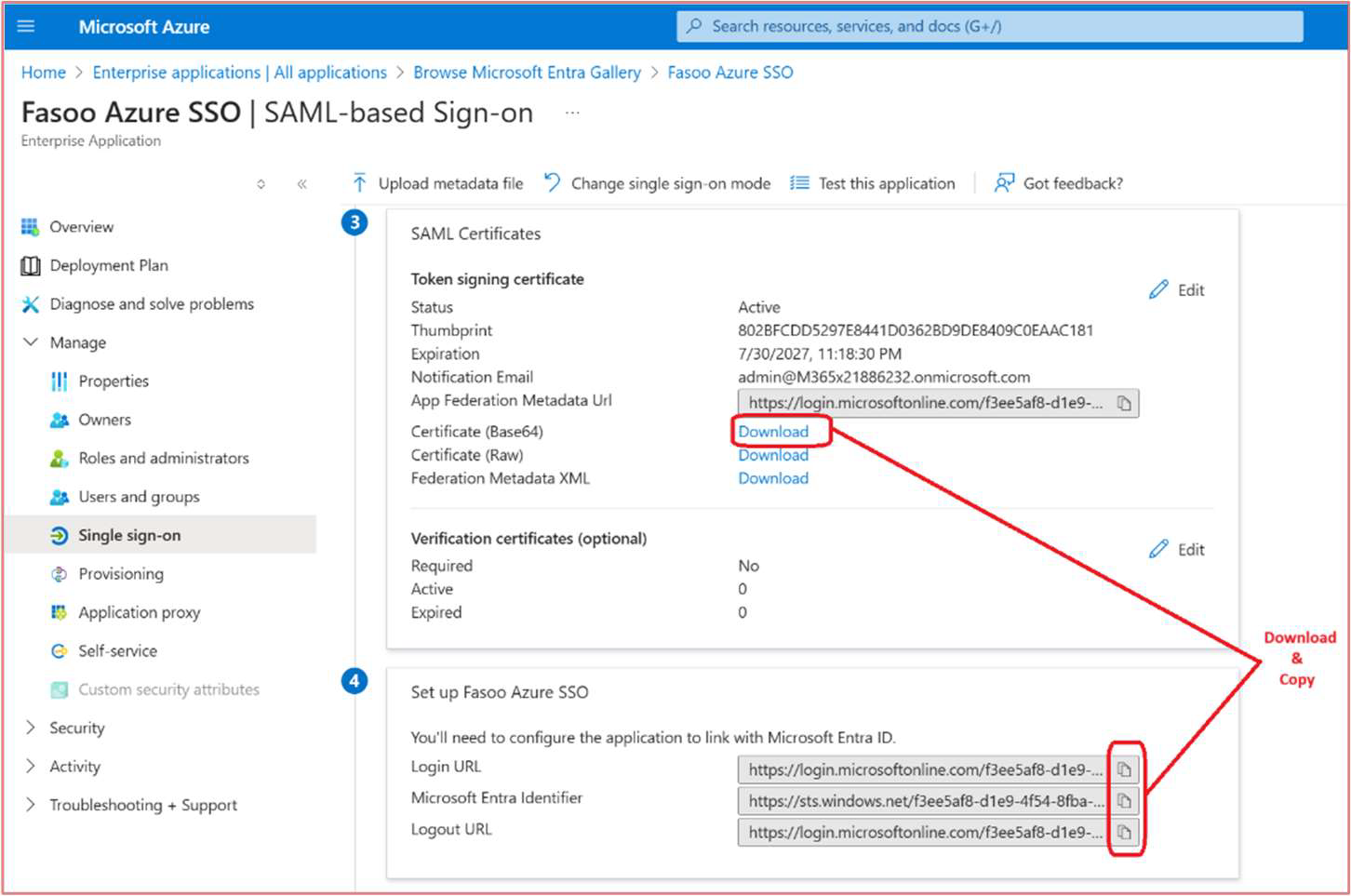Click the Overview grid icon
Image resolution: width=1351 pixels, height=896 pixels.
pos(31,227)
